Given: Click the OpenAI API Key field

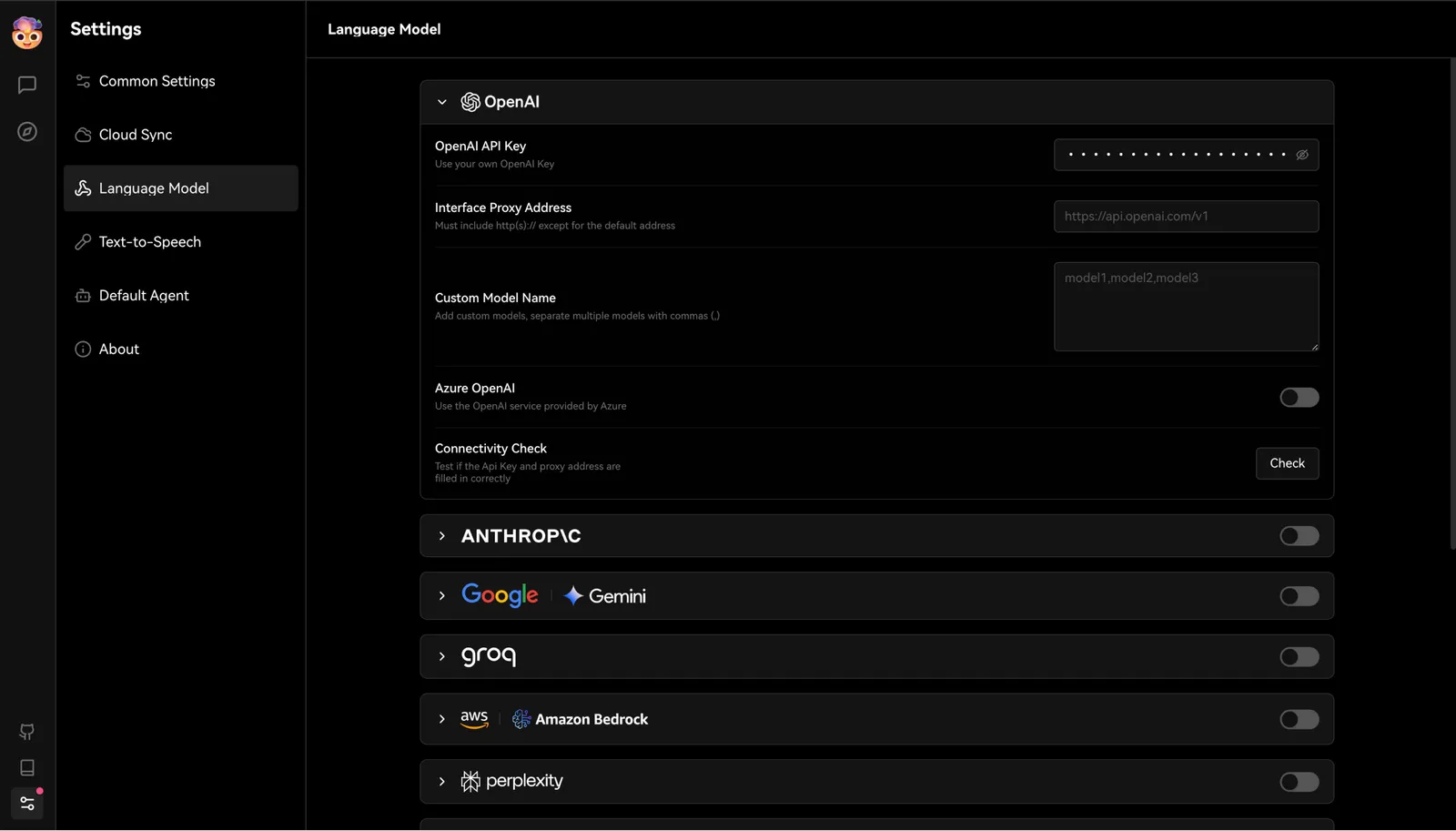Looking at the screenshot, I should pyautogui.click(x=1187, y=155).
